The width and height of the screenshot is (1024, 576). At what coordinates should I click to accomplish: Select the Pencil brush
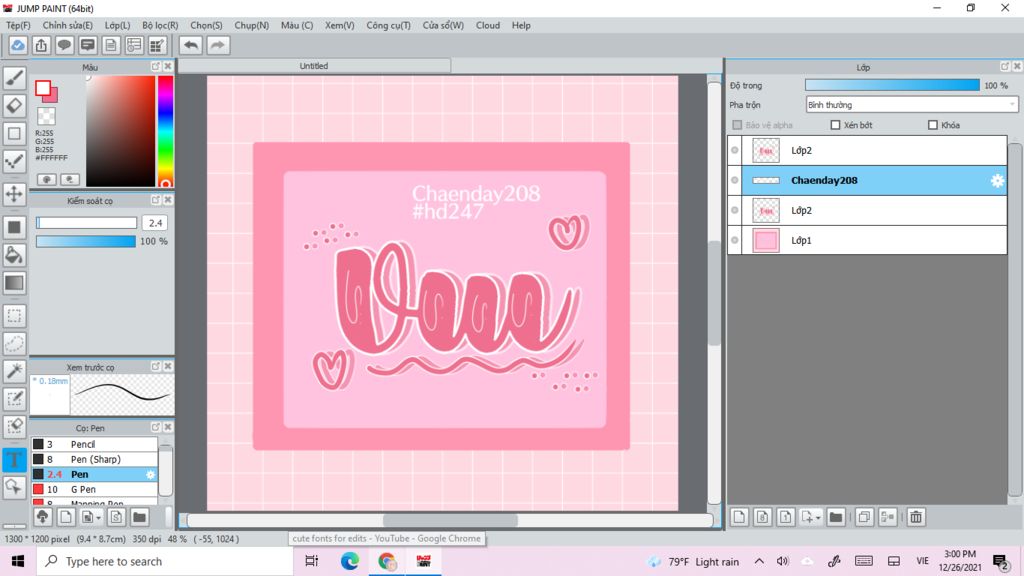(x=94, y=444)
